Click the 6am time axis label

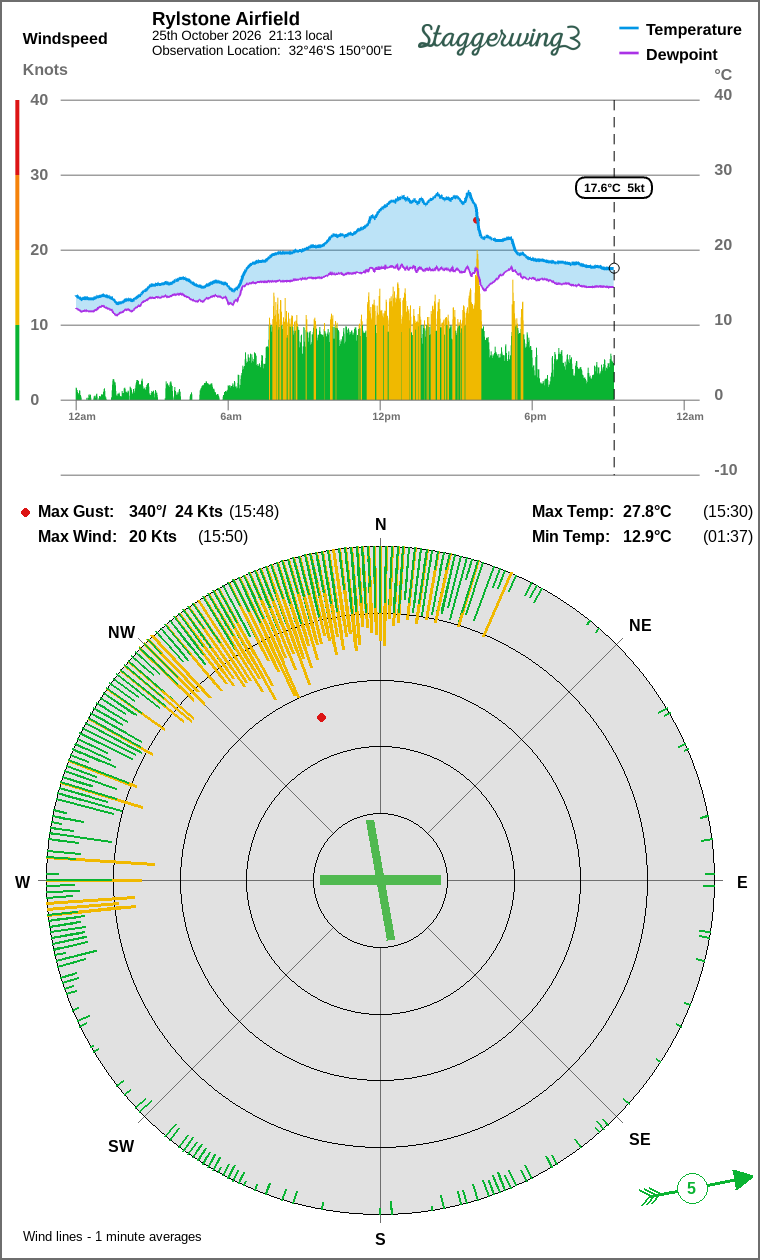(x=231, y=416)
